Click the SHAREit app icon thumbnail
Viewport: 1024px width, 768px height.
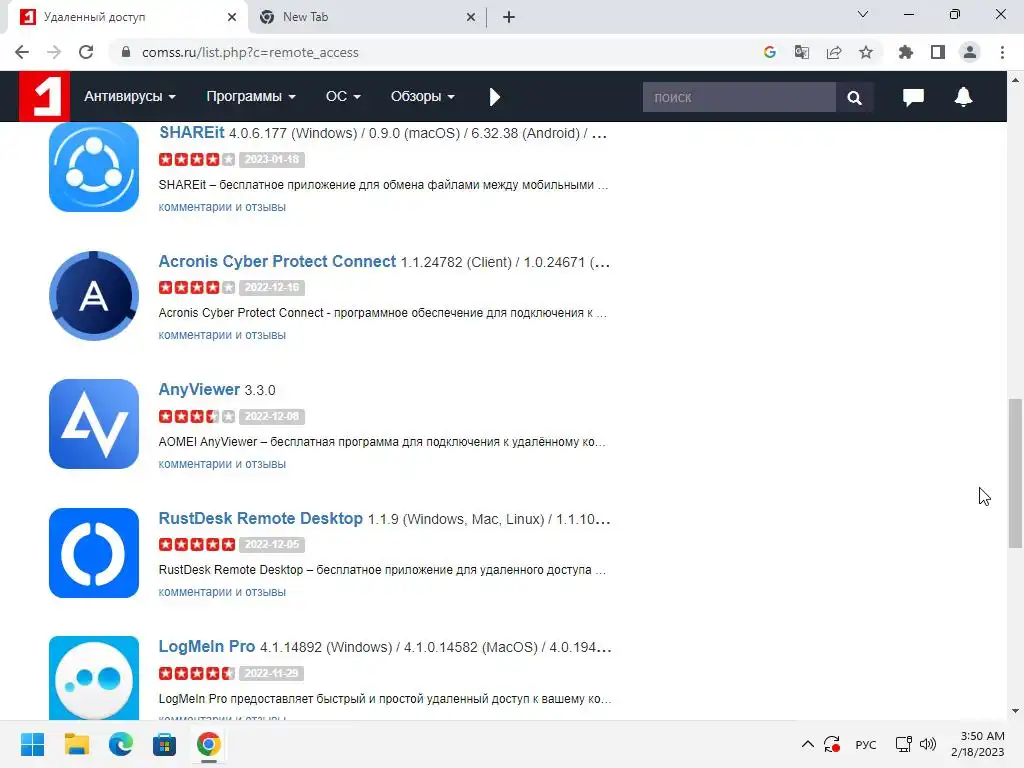coord(94,167)
